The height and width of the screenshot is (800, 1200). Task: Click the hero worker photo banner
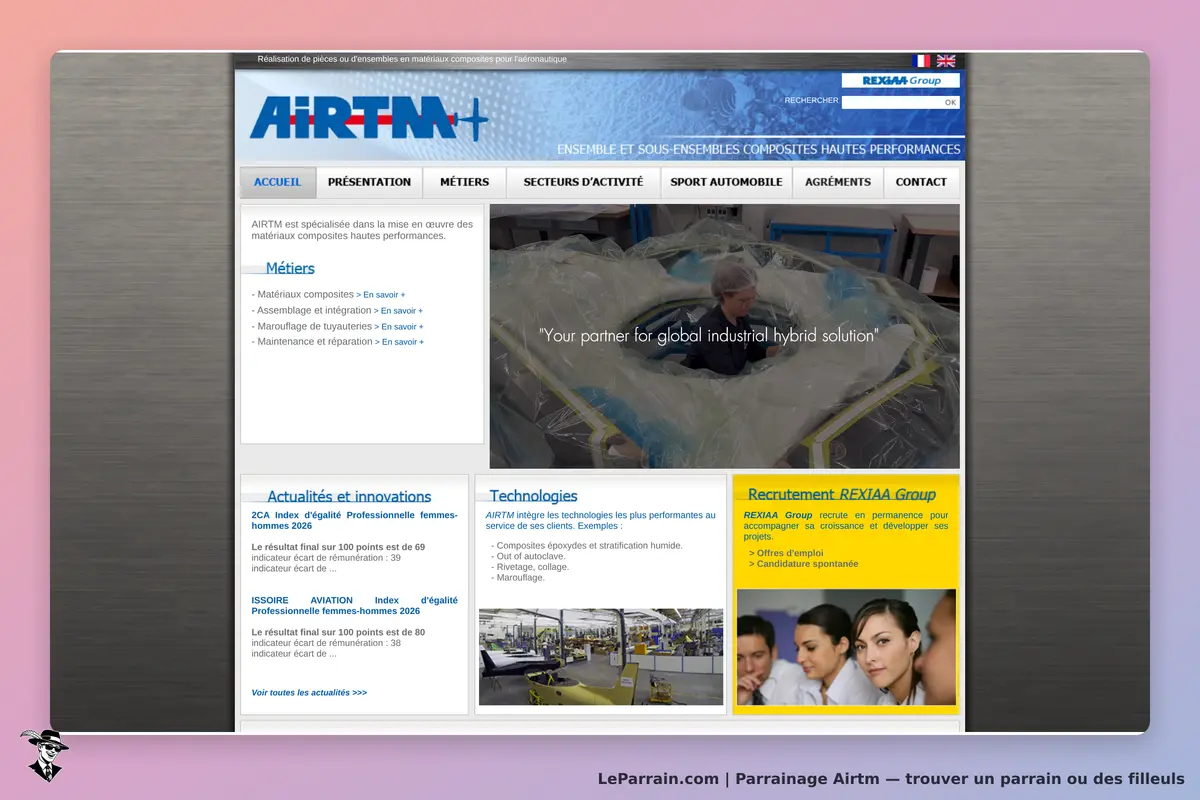click(724, 336)
